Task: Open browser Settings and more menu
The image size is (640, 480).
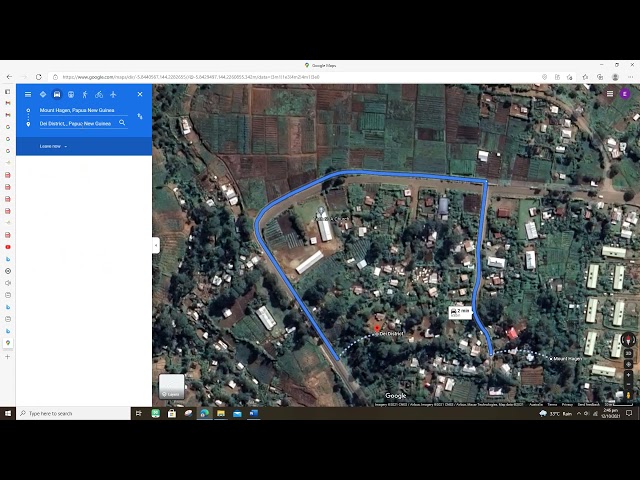Action: 631,77
